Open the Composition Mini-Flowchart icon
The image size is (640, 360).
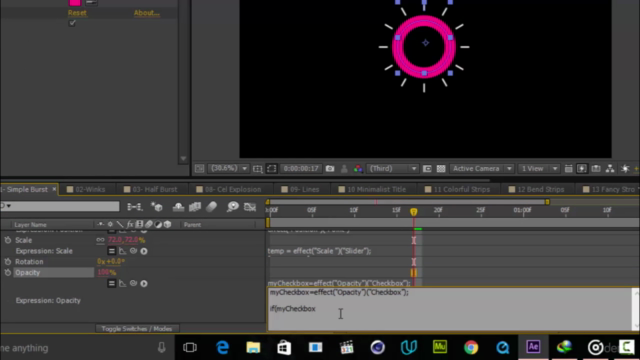point(134,207)
